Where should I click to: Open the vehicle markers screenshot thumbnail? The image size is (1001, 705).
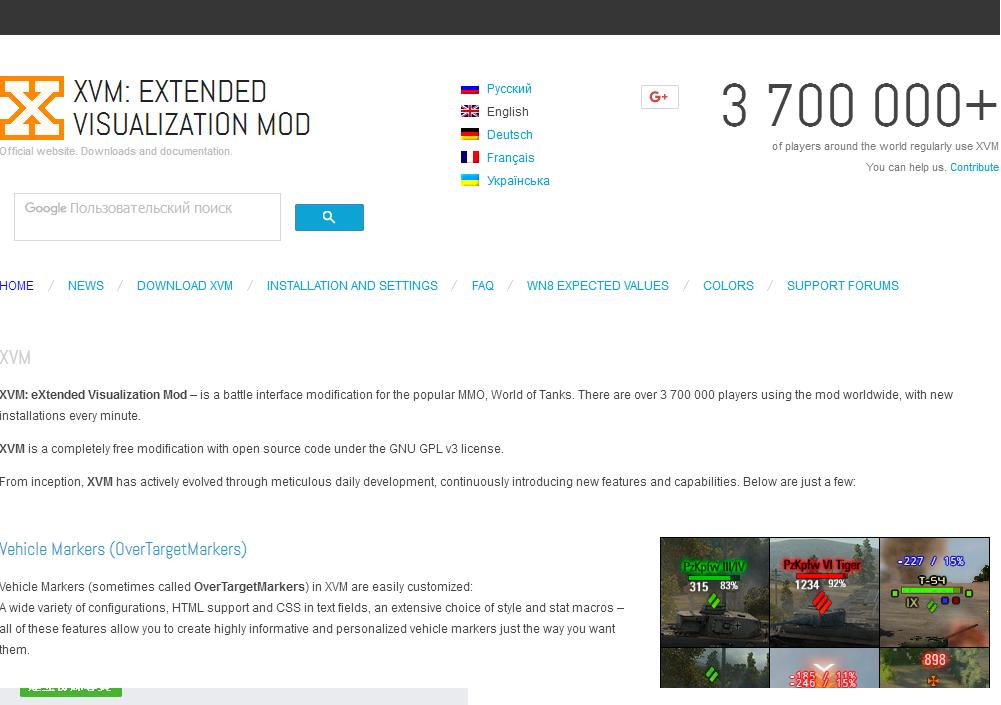point(824,612)
